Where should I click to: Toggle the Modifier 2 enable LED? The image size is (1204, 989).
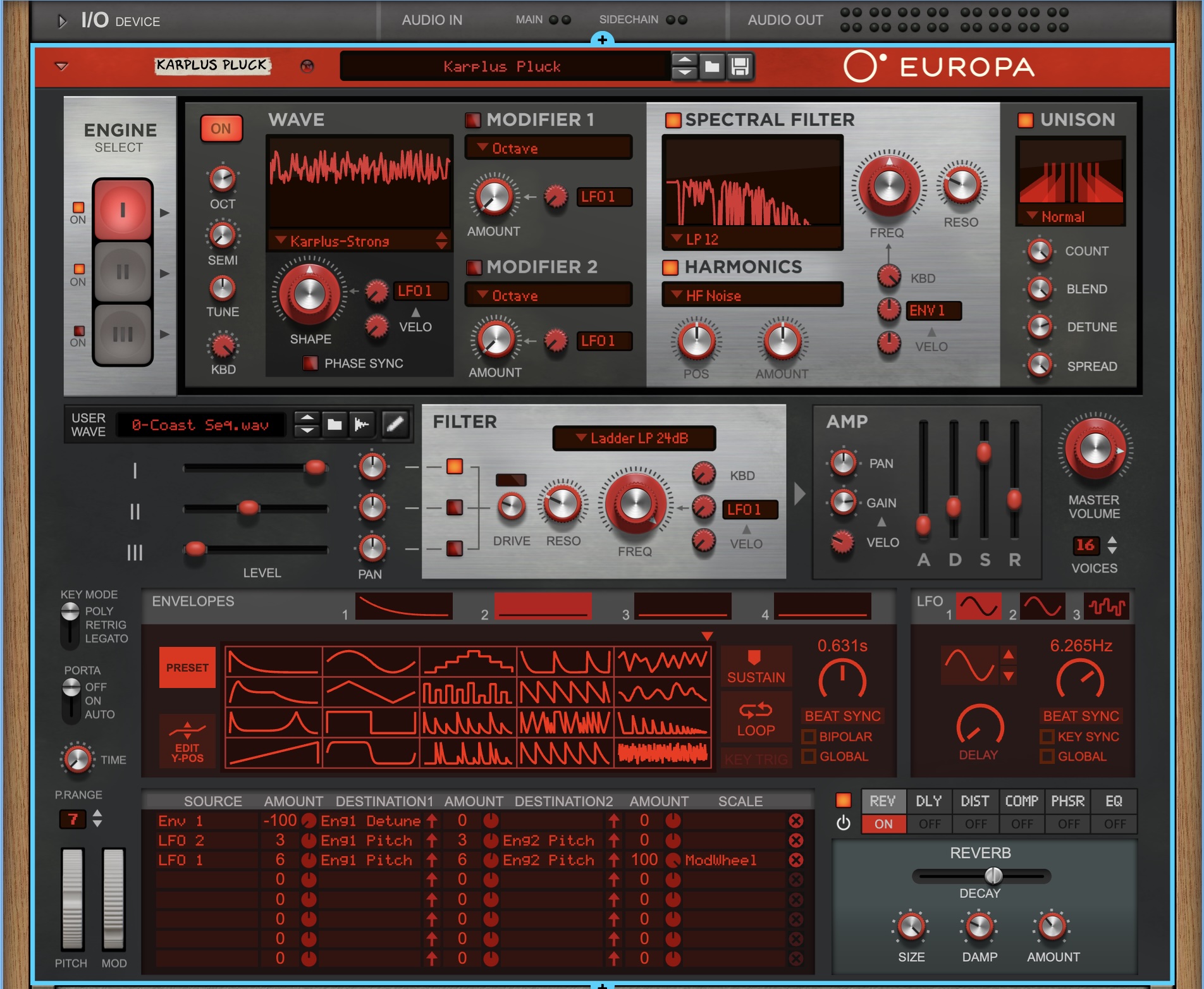474,267
